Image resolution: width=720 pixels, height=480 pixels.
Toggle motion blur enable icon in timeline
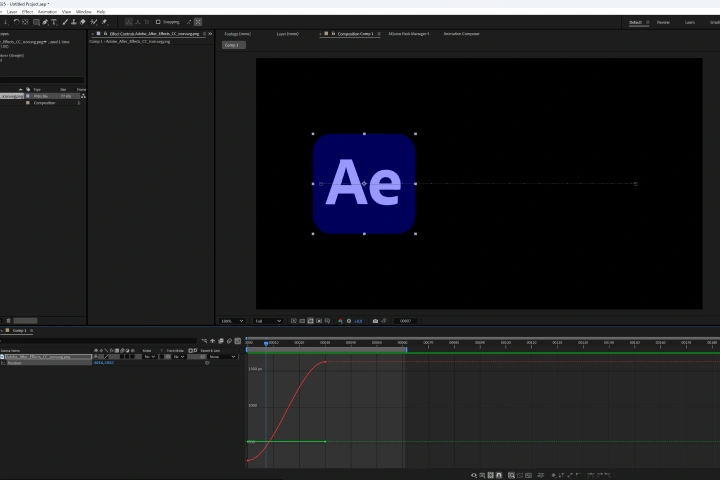click(229, 341)
